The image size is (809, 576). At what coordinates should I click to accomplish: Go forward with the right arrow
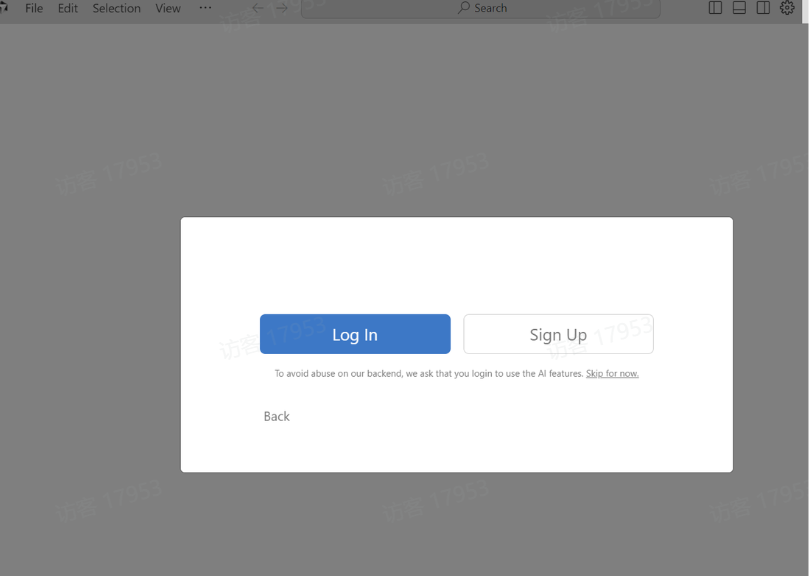[x=282, y=8]
